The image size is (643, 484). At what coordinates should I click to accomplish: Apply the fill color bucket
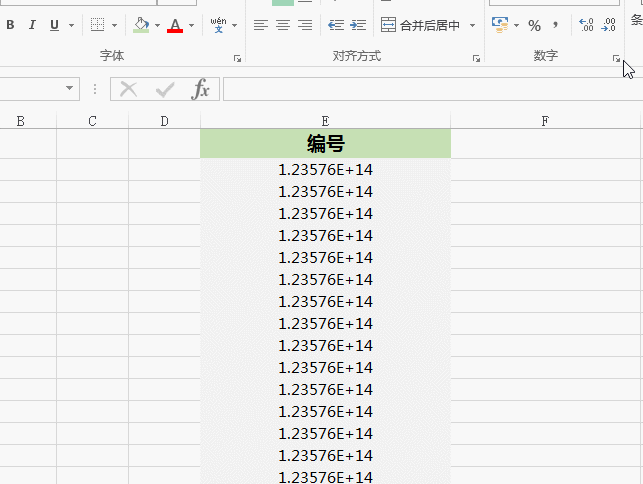click(141, 25)
